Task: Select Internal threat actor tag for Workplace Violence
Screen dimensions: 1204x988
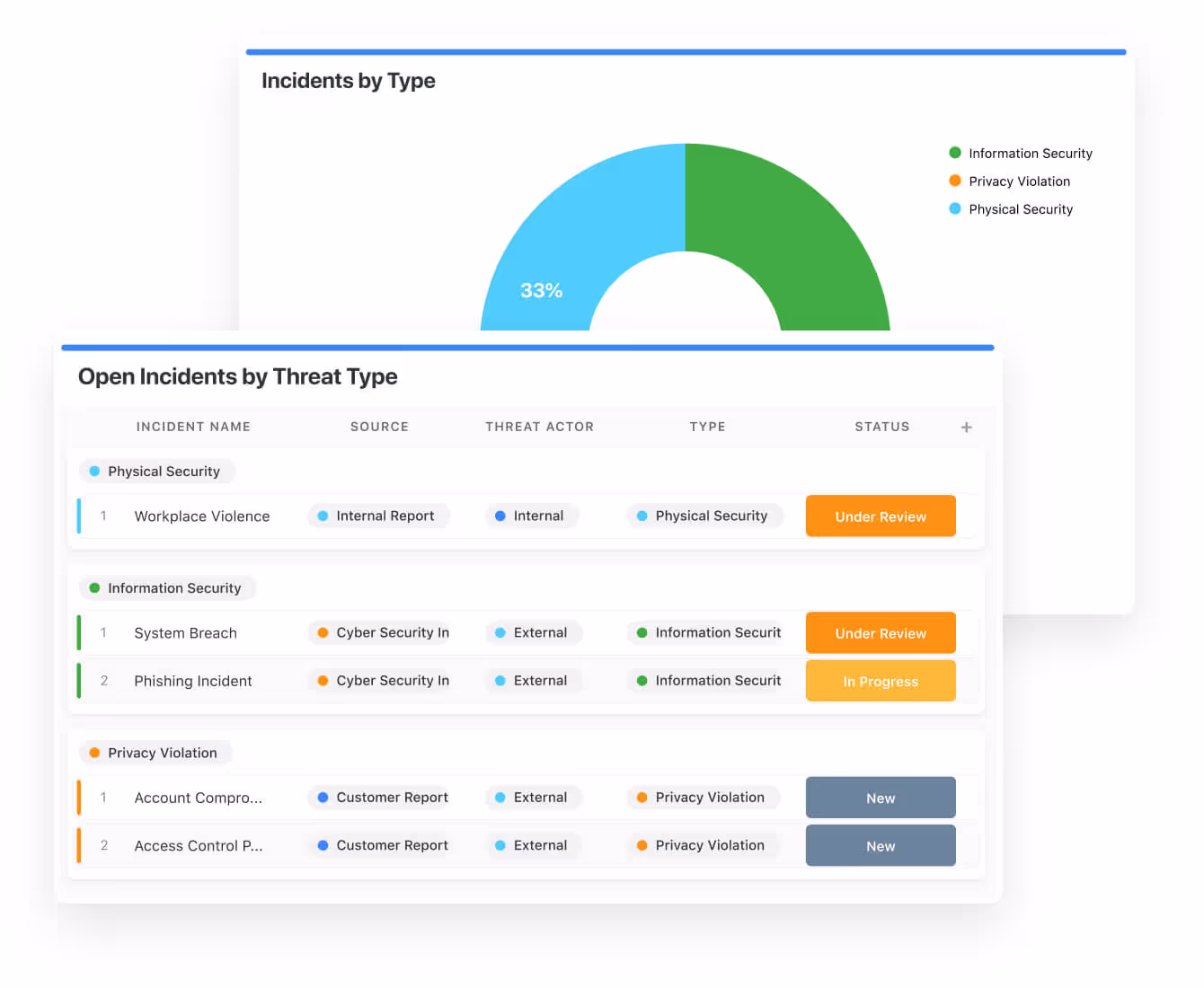Action: tap(531, 516)
